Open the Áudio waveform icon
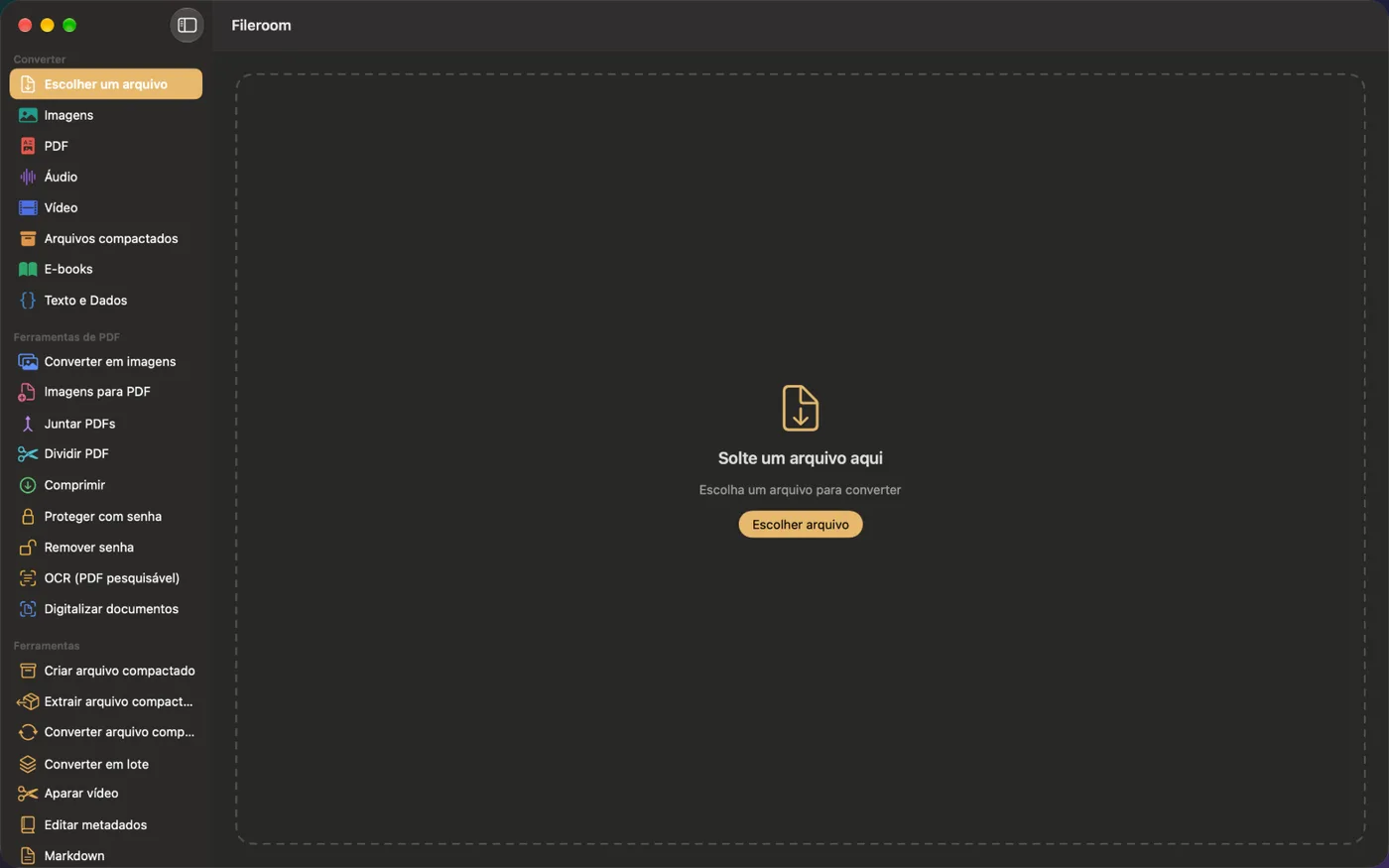The height and width of the screenshot is (868, 1389). pyautogui.click(x=28, y=177)
